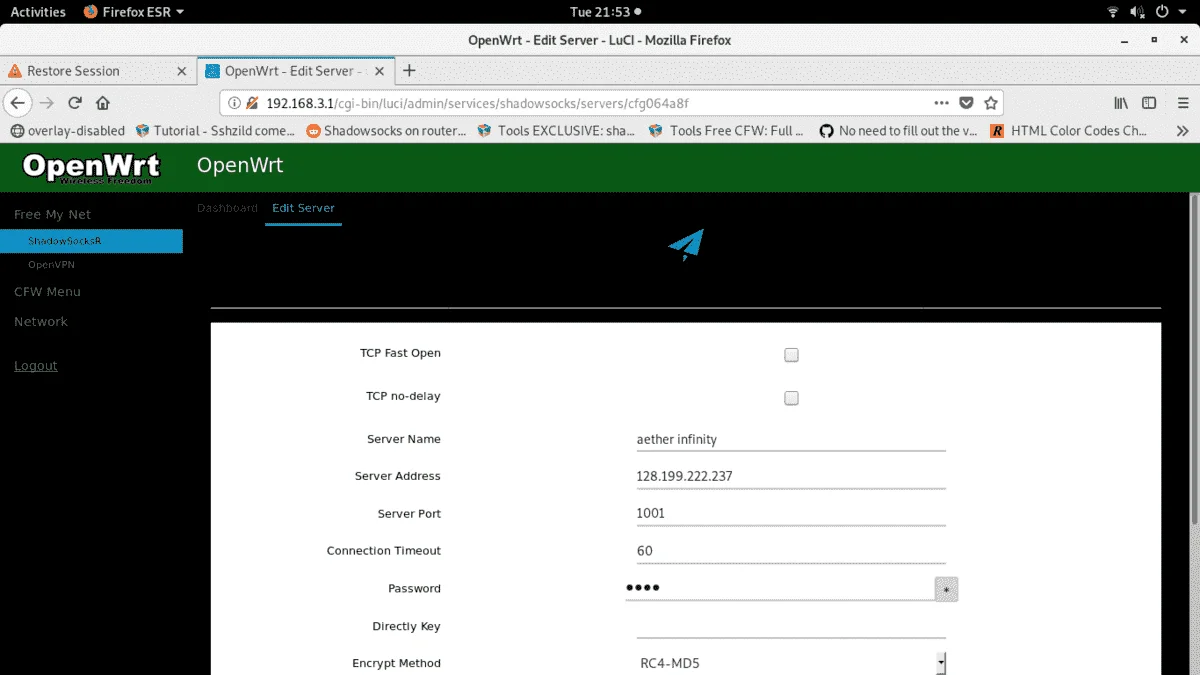
Task: Show more bookmarks with the chevron
Action: click(x=1182, y=131)
